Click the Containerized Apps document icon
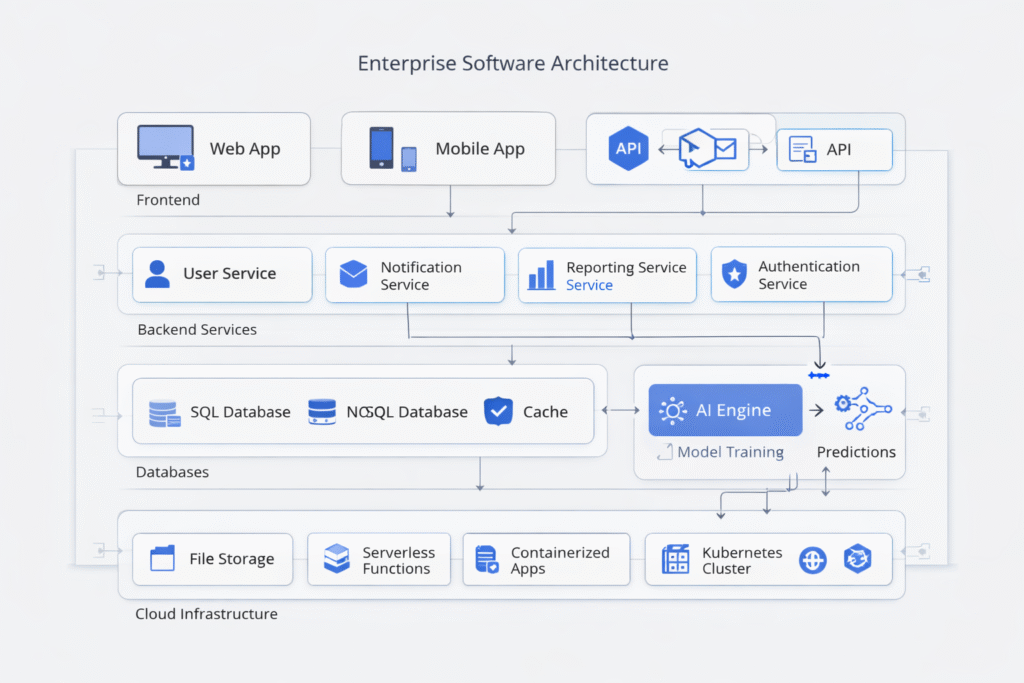Viewport: 1024px width, 683px height. click(487, 560)
